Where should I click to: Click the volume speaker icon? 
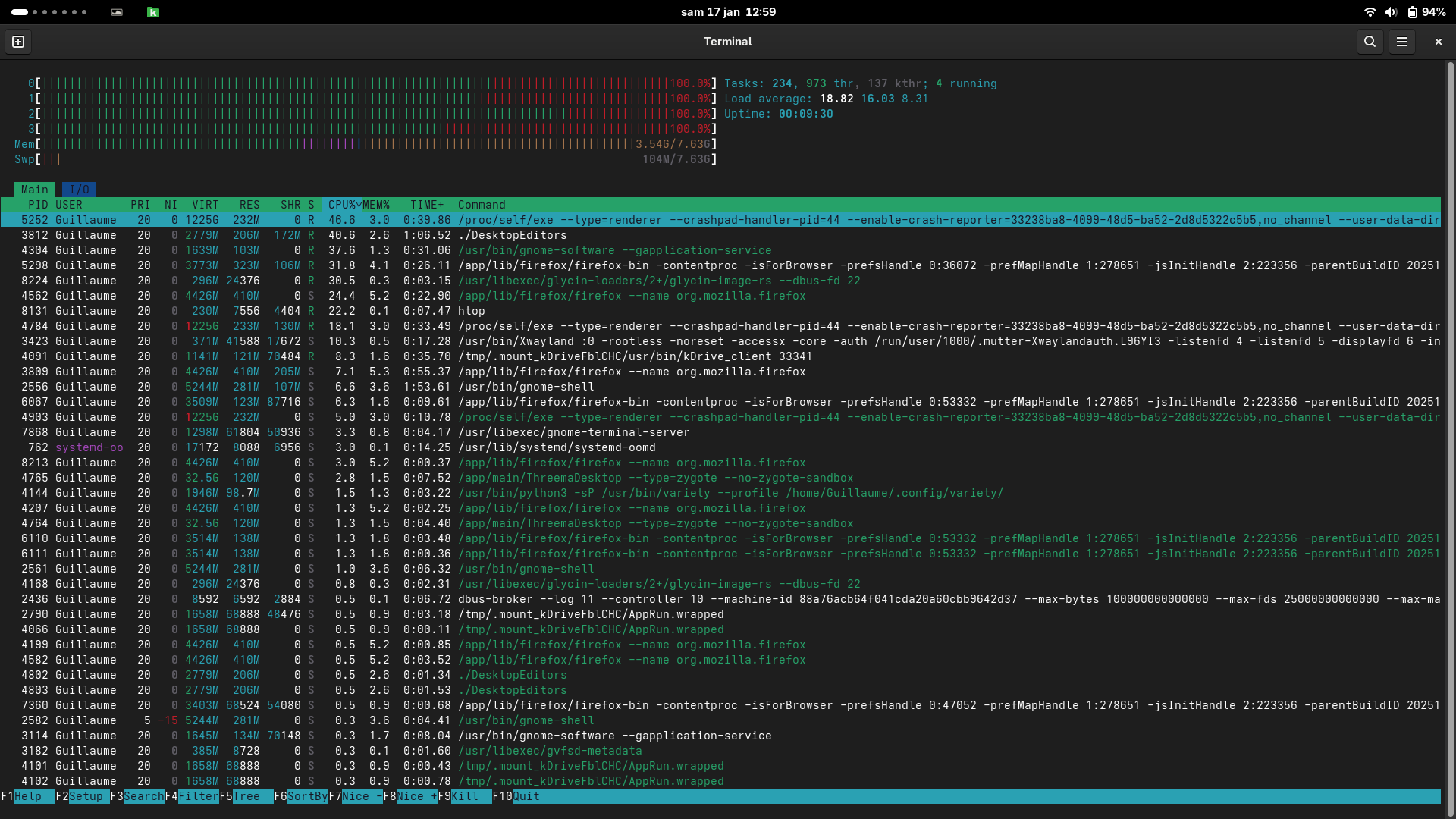pos(1391,12)
